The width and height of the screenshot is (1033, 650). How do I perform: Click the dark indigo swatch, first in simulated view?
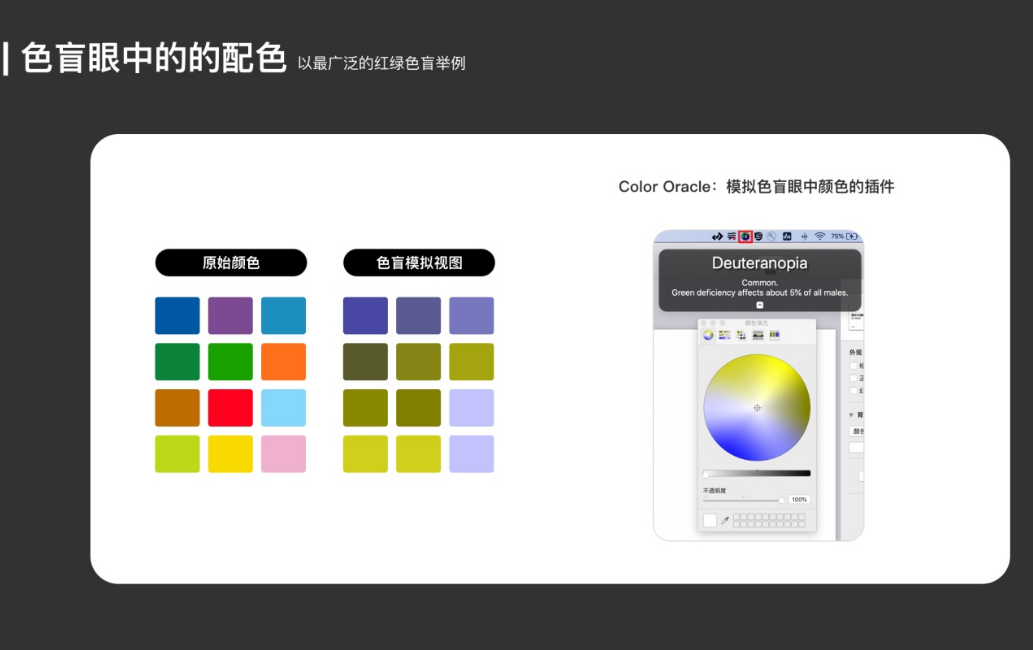[x=366, y=315]
